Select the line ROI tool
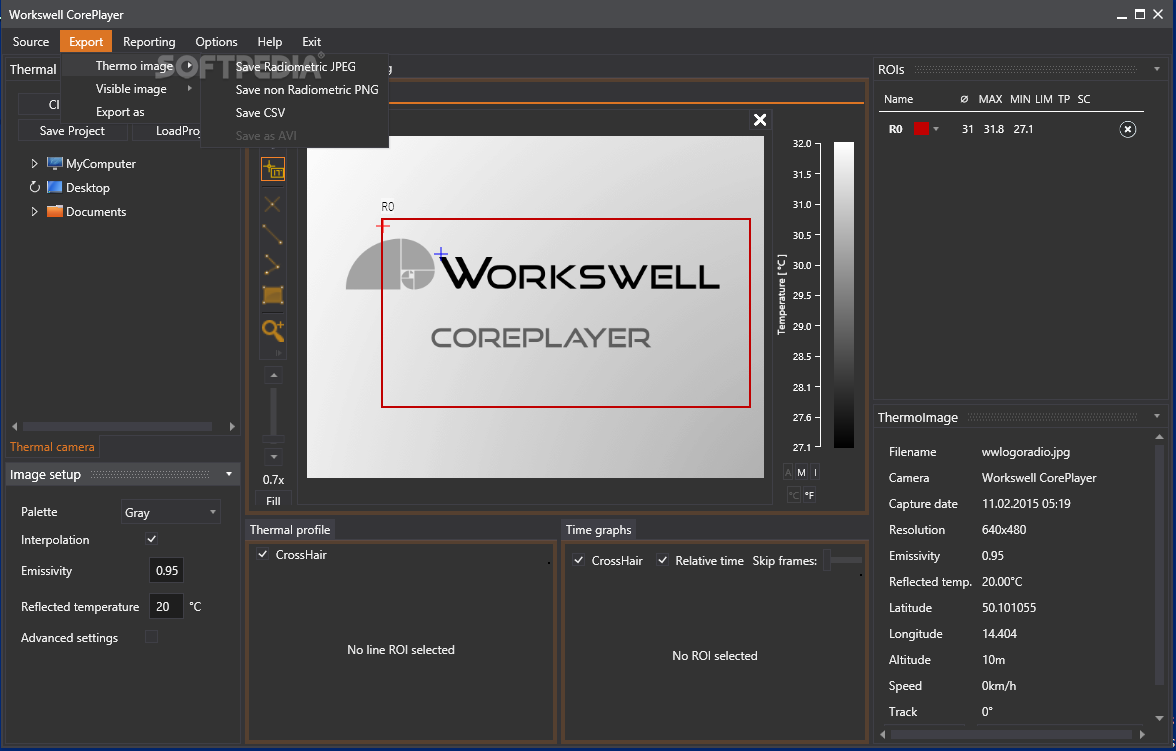Screen dimensions: 1176x751 [273, 234]
